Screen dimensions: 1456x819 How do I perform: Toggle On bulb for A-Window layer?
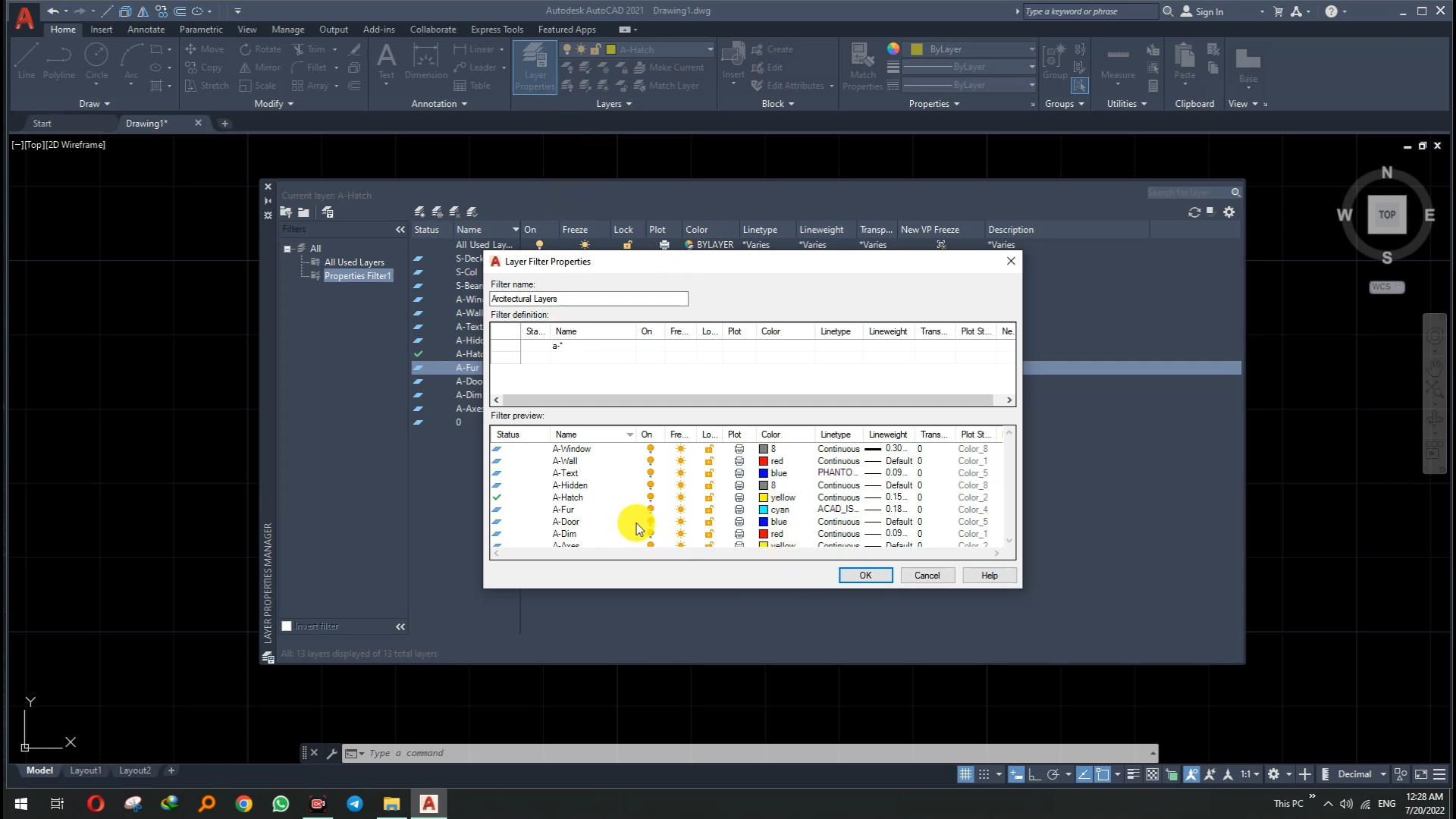650,449
